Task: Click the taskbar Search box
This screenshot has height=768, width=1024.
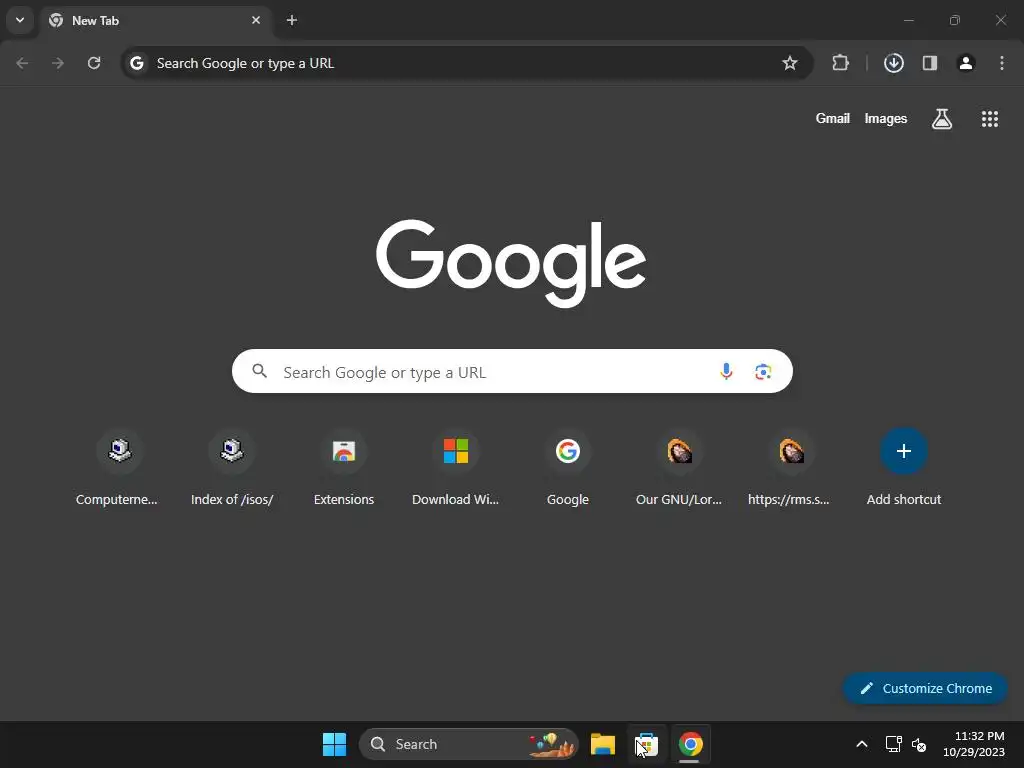Action: pyautogui.click(x=468, y=744)
